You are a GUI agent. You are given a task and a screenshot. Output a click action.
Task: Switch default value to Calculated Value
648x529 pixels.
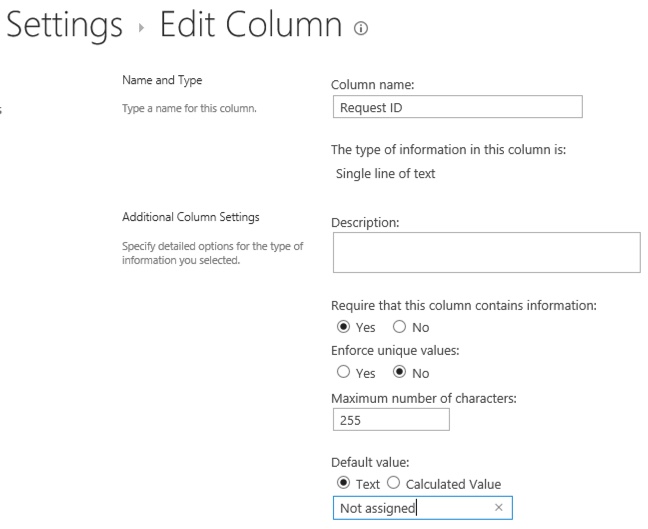[394, 485]
